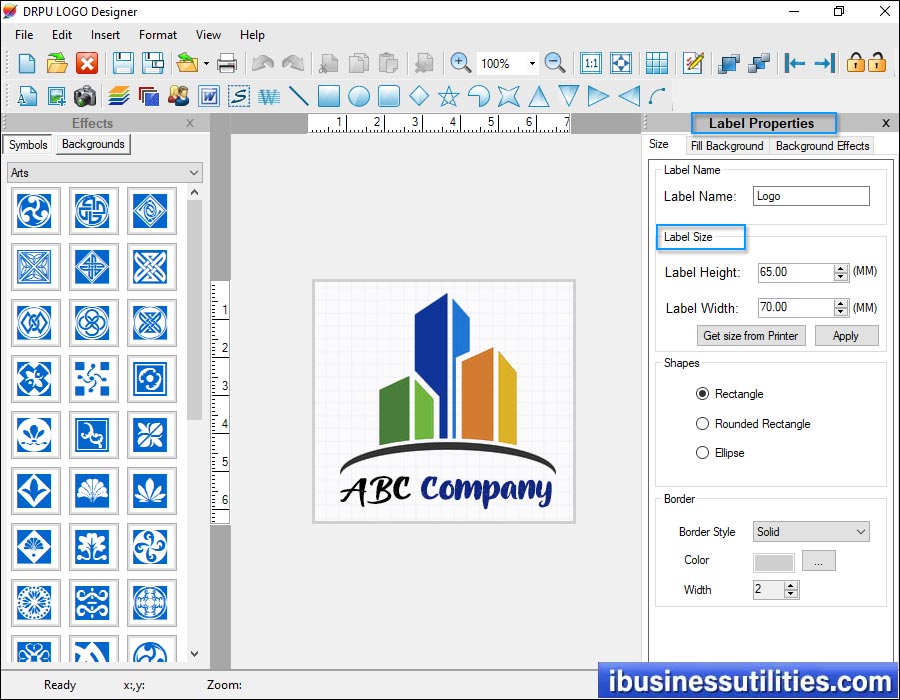Click the Label Name input field

(811, 196)
